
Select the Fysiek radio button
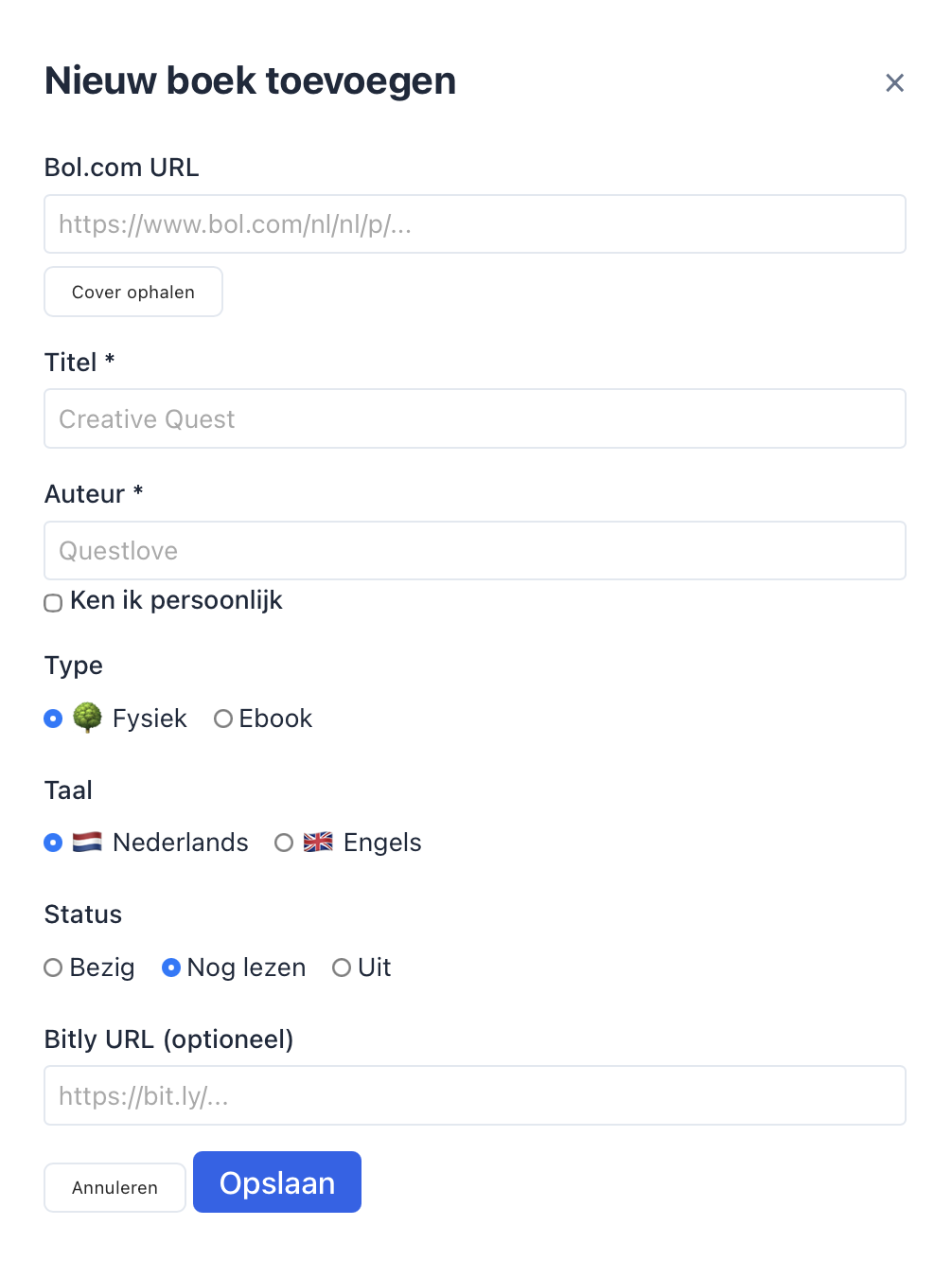pyautogui.click(x=54, y=719)
